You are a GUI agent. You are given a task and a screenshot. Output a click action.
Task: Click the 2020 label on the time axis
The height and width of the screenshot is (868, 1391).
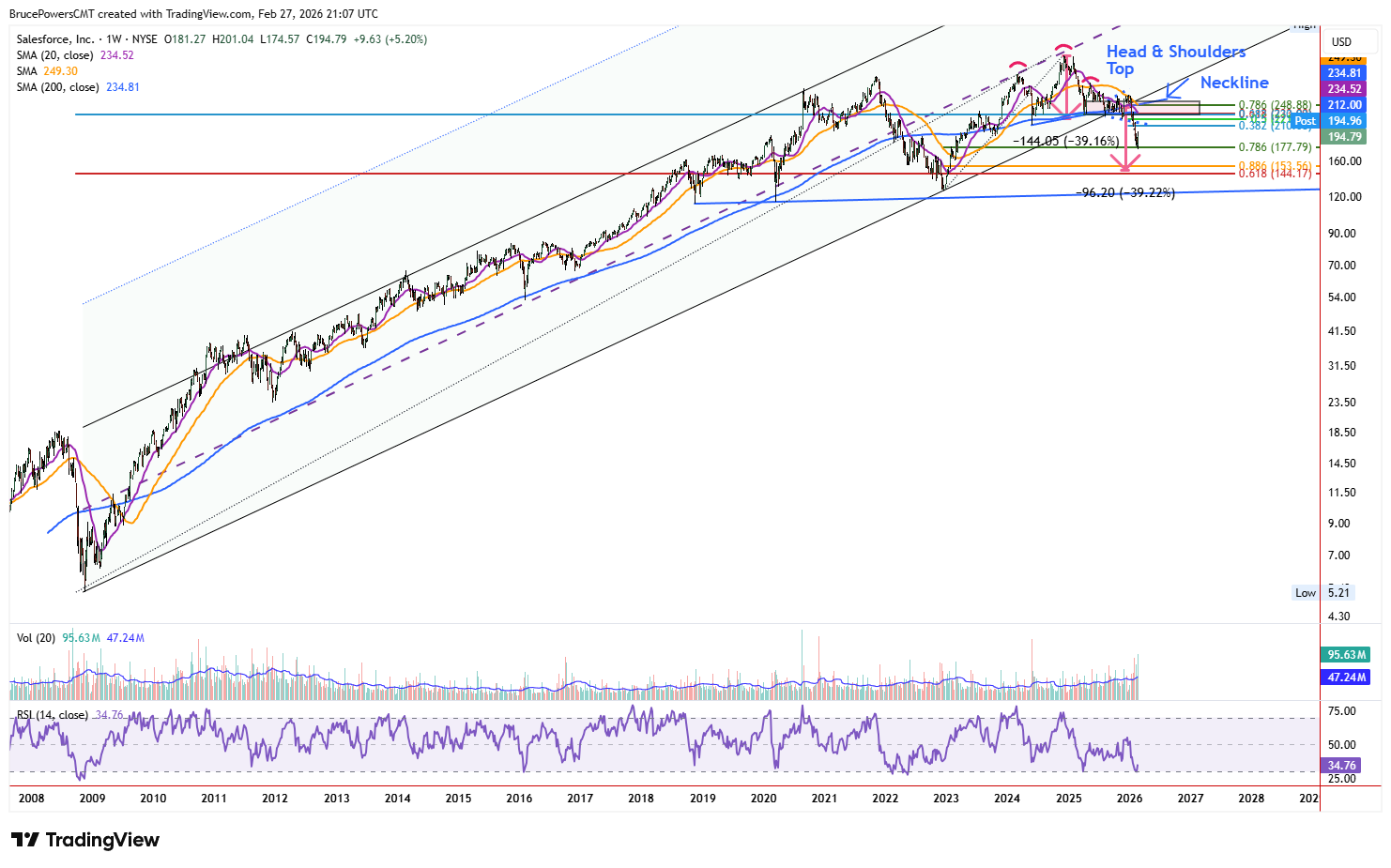[764, 799]
